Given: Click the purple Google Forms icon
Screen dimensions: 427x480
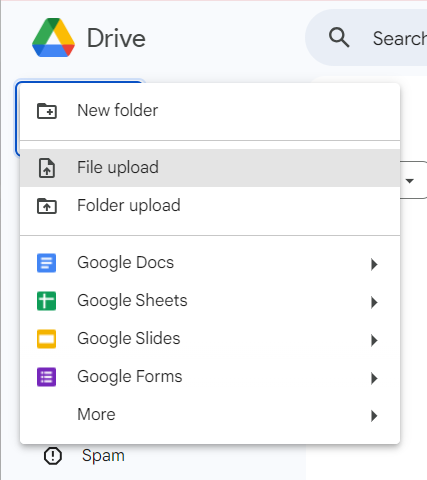Looking at the screenshot, I should (46, 377).
